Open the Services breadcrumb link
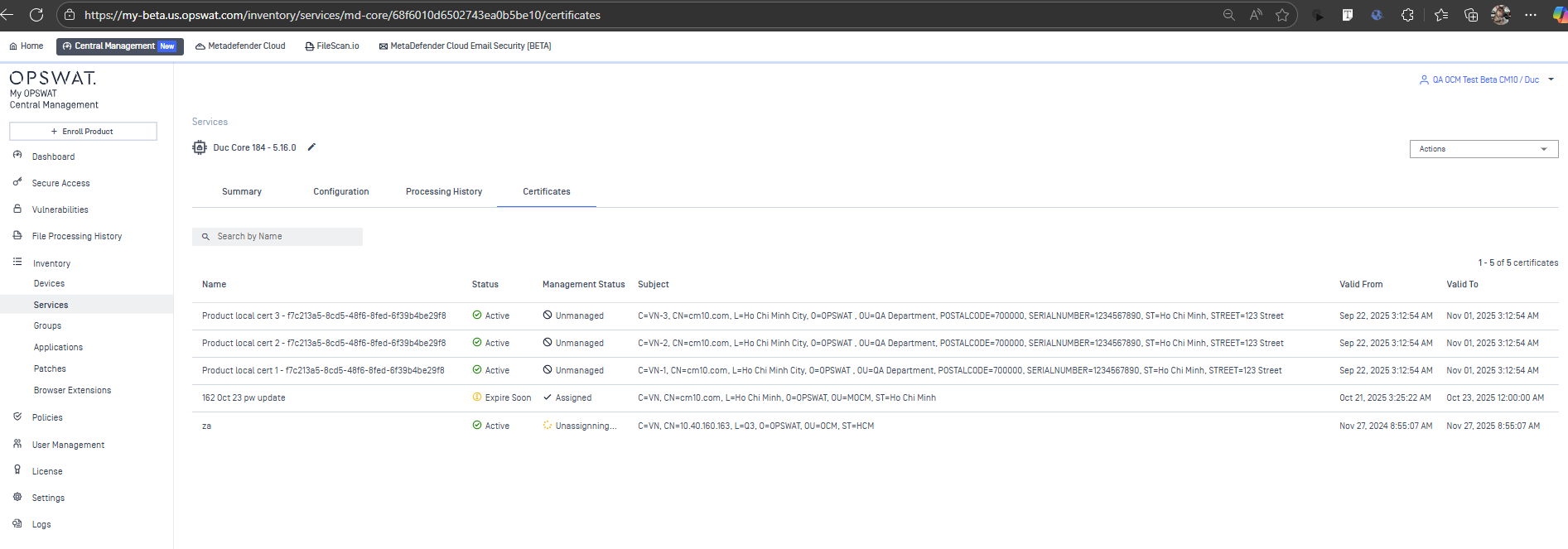This screenshot has height=549, width=1568. [210, 122]
